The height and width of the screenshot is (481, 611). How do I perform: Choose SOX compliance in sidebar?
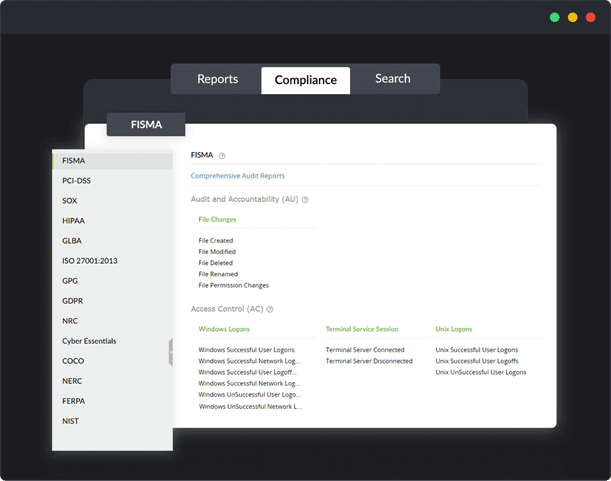click(x=113, y=201)
